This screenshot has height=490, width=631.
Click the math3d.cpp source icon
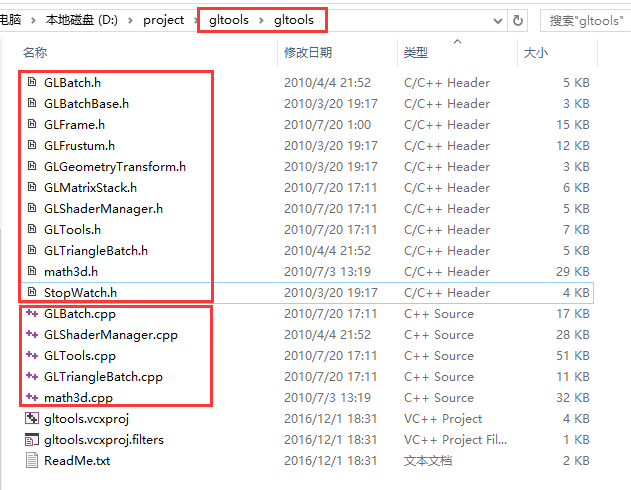tap(32, 397)
